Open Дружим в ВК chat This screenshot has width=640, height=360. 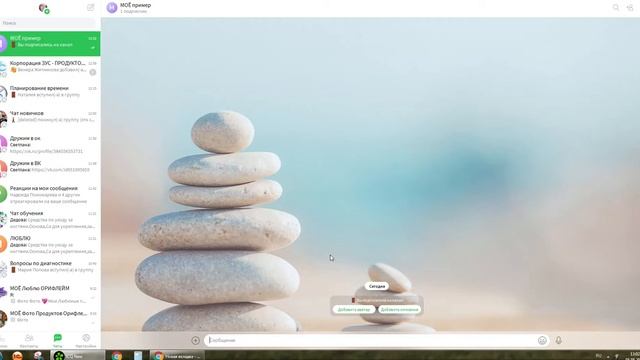click(50, 169)
